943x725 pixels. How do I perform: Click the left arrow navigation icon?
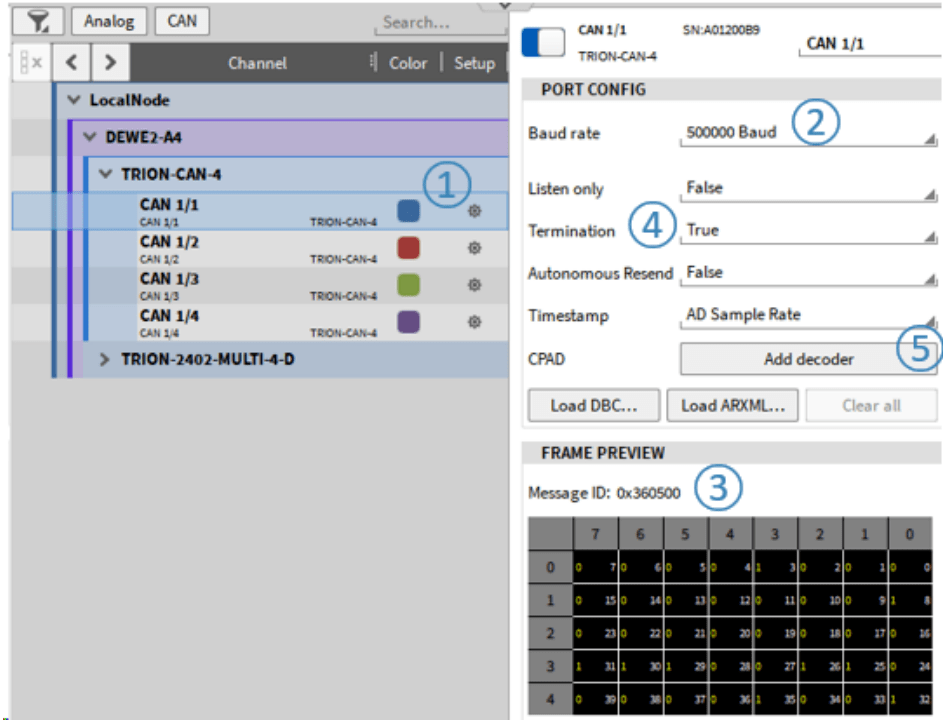point(71,63)
